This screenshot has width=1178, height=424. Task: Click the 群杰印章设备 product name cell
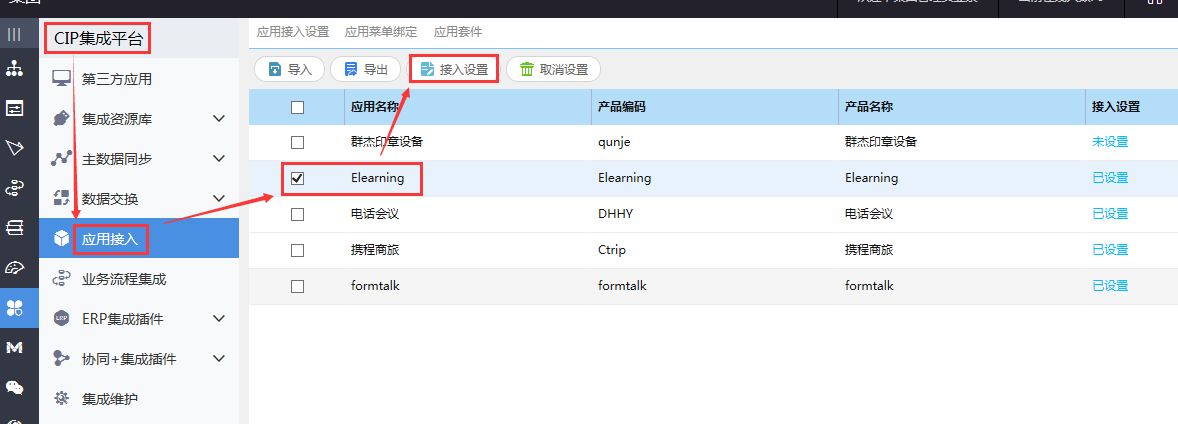click(962, 142)
